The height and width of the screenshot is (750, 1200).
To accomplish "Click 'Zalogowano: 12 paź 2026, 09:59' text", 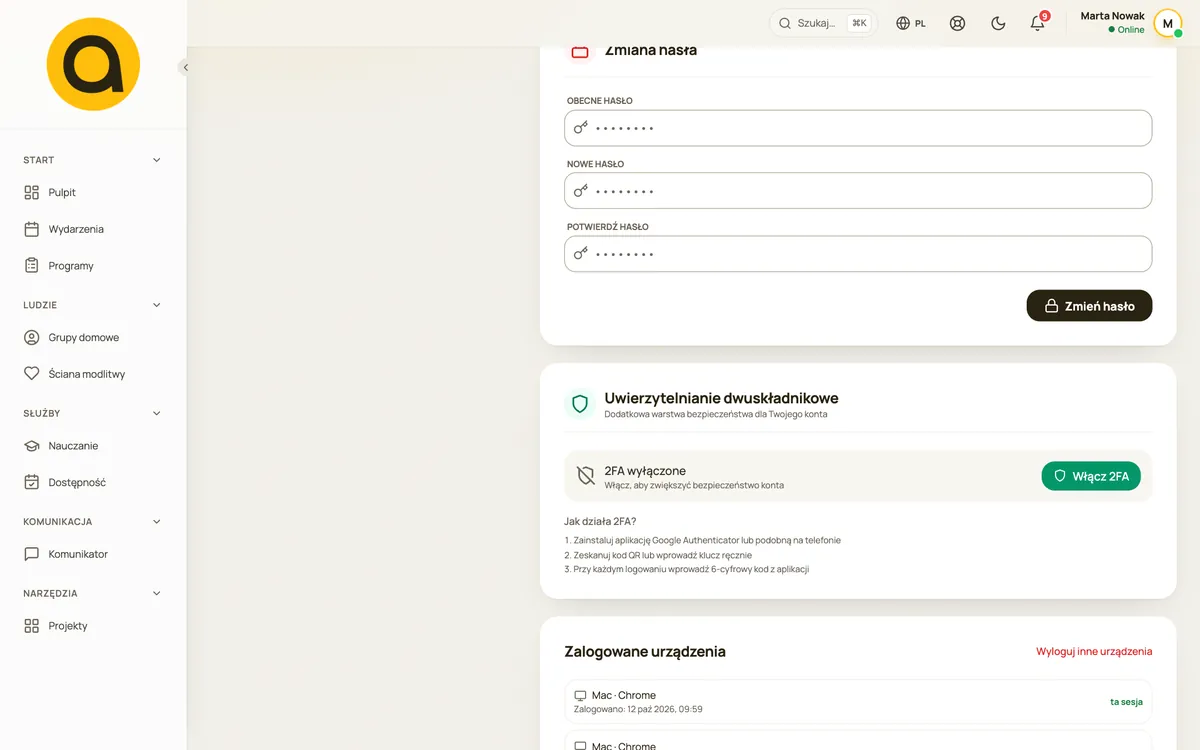I will (638, 709).
